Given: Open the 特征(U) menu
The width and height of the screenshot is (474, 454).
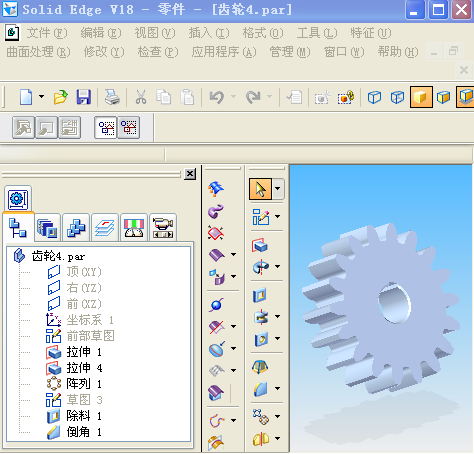Looking at the screenshot, I should 371,33.
